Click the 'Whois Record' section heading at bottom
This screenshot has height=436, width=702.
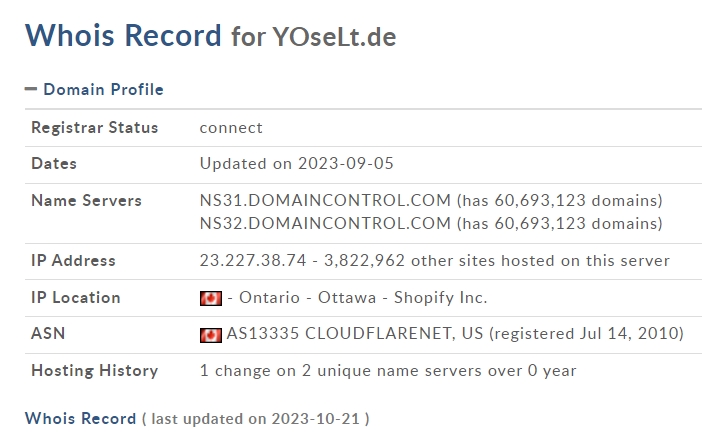tap(81, 419)
